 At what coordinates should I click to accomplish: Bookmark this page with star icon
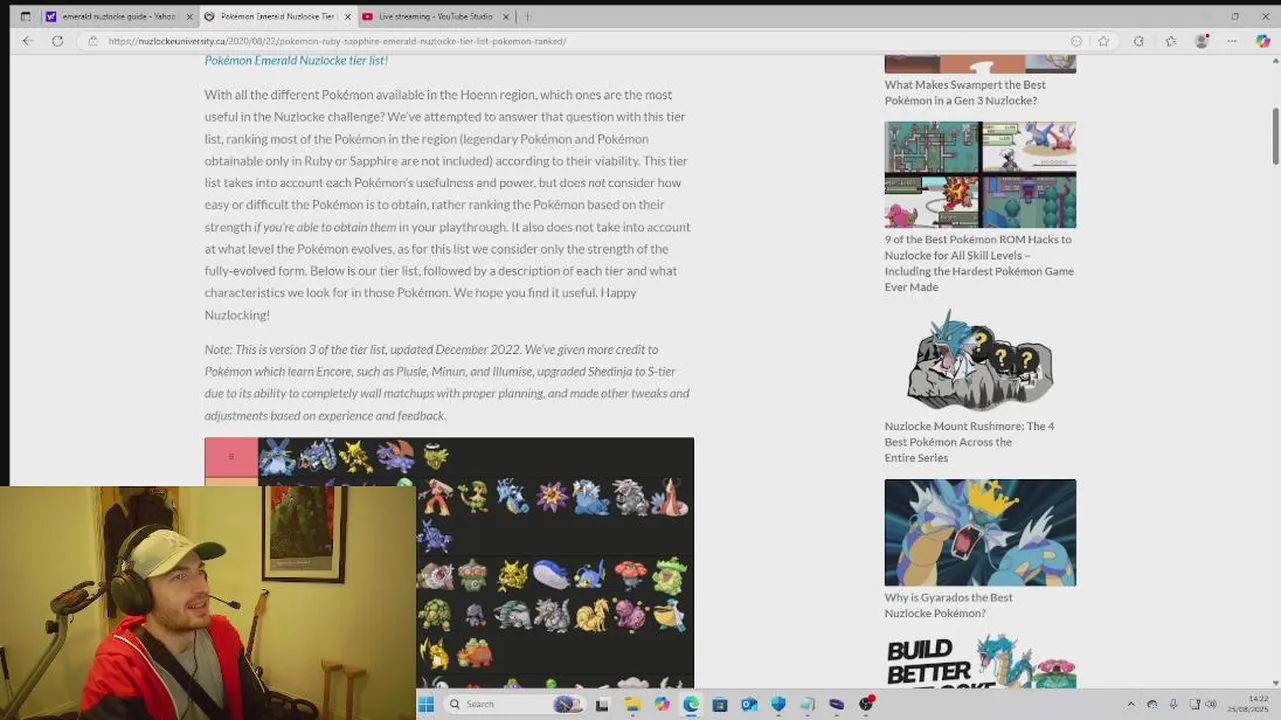pos(1103,41)
